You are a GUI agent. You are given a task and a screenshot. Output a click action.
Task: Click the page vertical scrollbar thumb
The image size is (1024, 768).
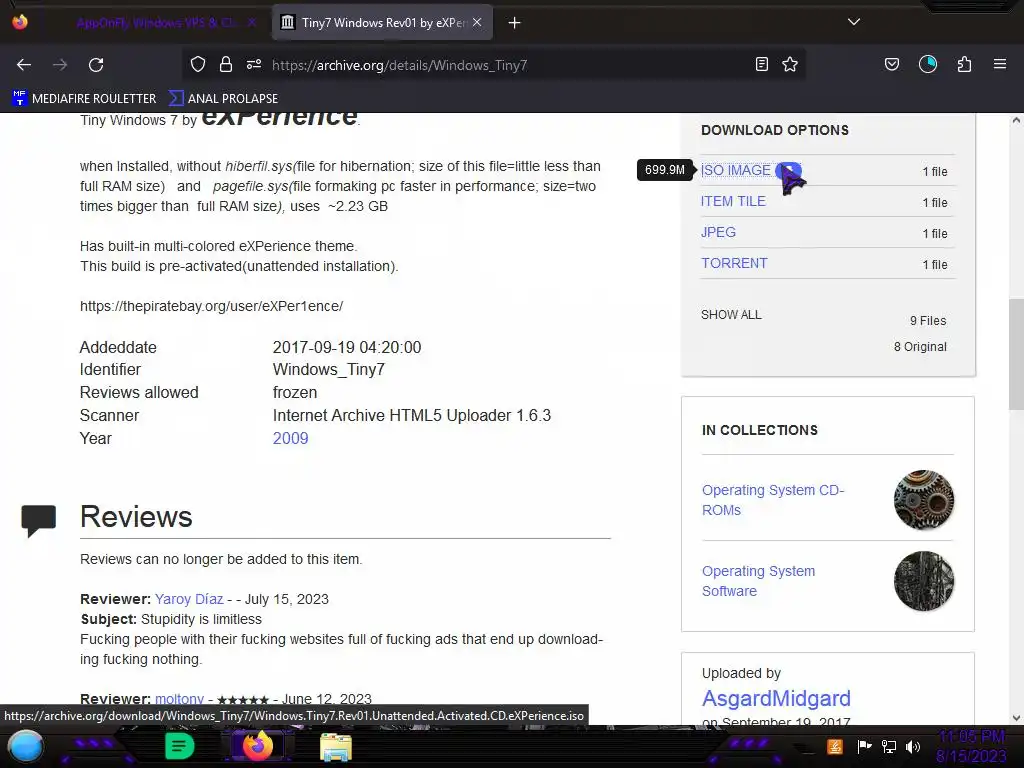(1016, 355)
